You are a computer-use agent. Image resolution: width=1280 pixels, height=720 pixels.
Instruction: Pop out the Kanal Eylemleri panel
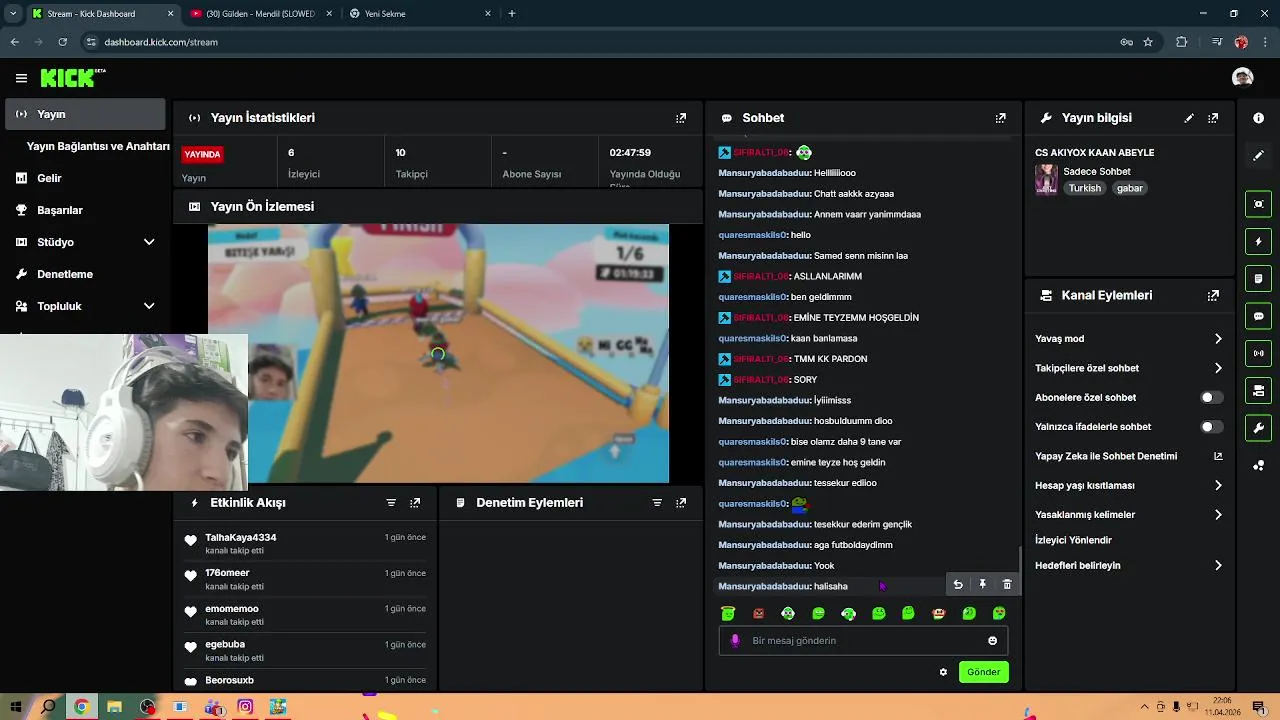pos(1213,296)
